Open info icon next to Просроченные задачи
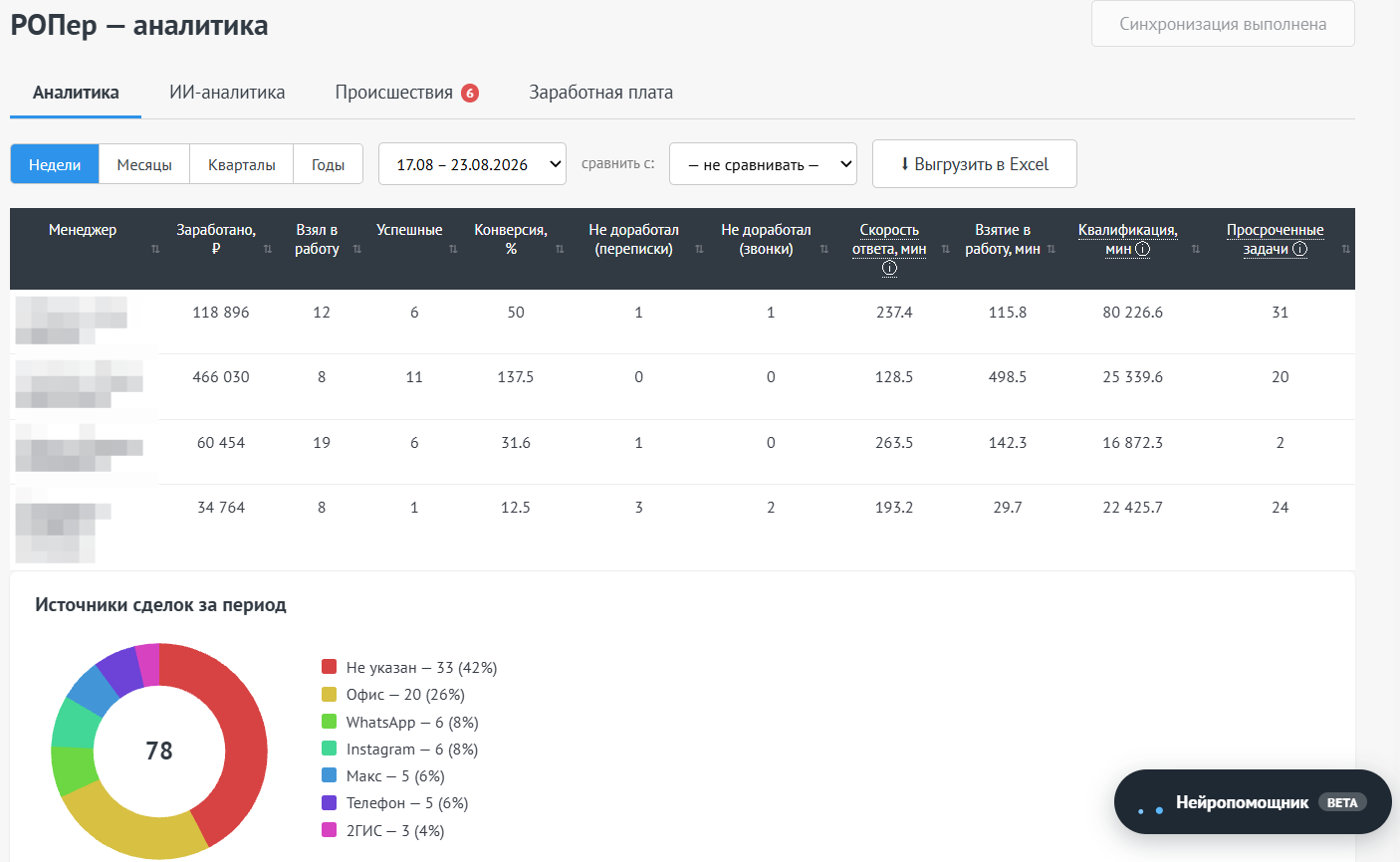 [x=1299, y=249]
